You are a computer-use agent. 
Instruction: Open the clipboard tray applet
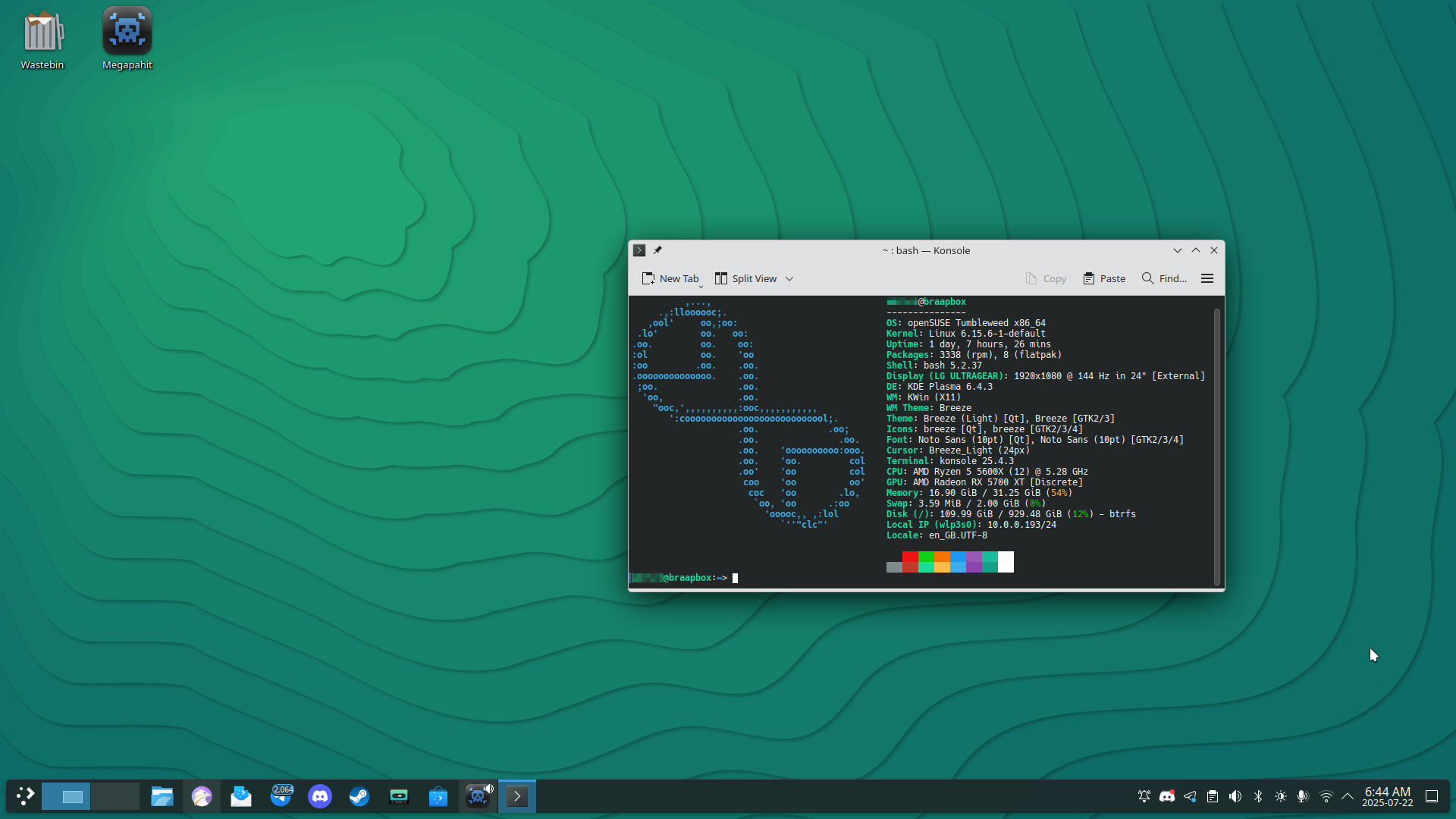(x=1213, y=796)
